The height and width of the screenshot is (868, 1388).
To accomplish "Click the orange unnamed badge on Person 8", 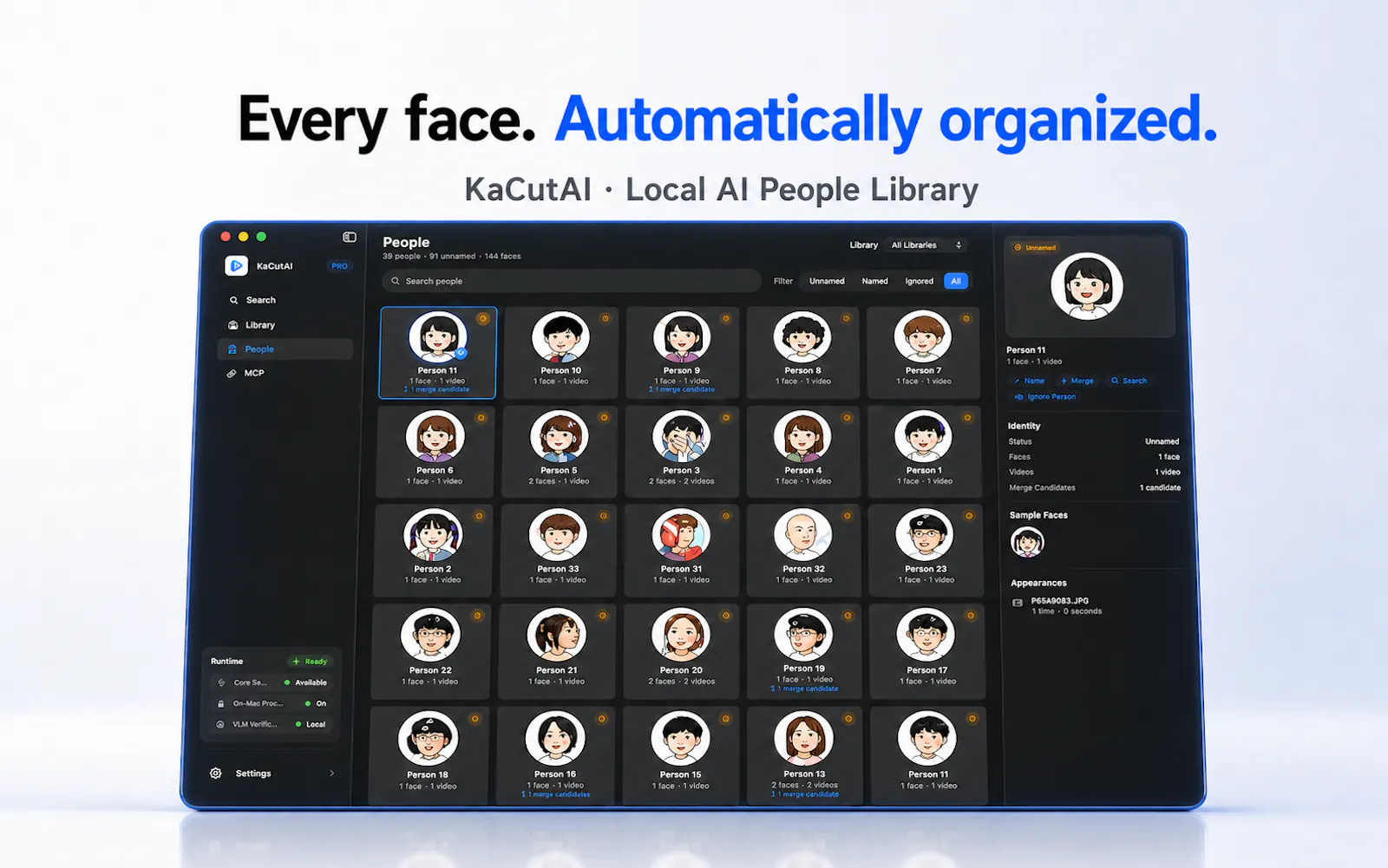I will tap(846, 318).
